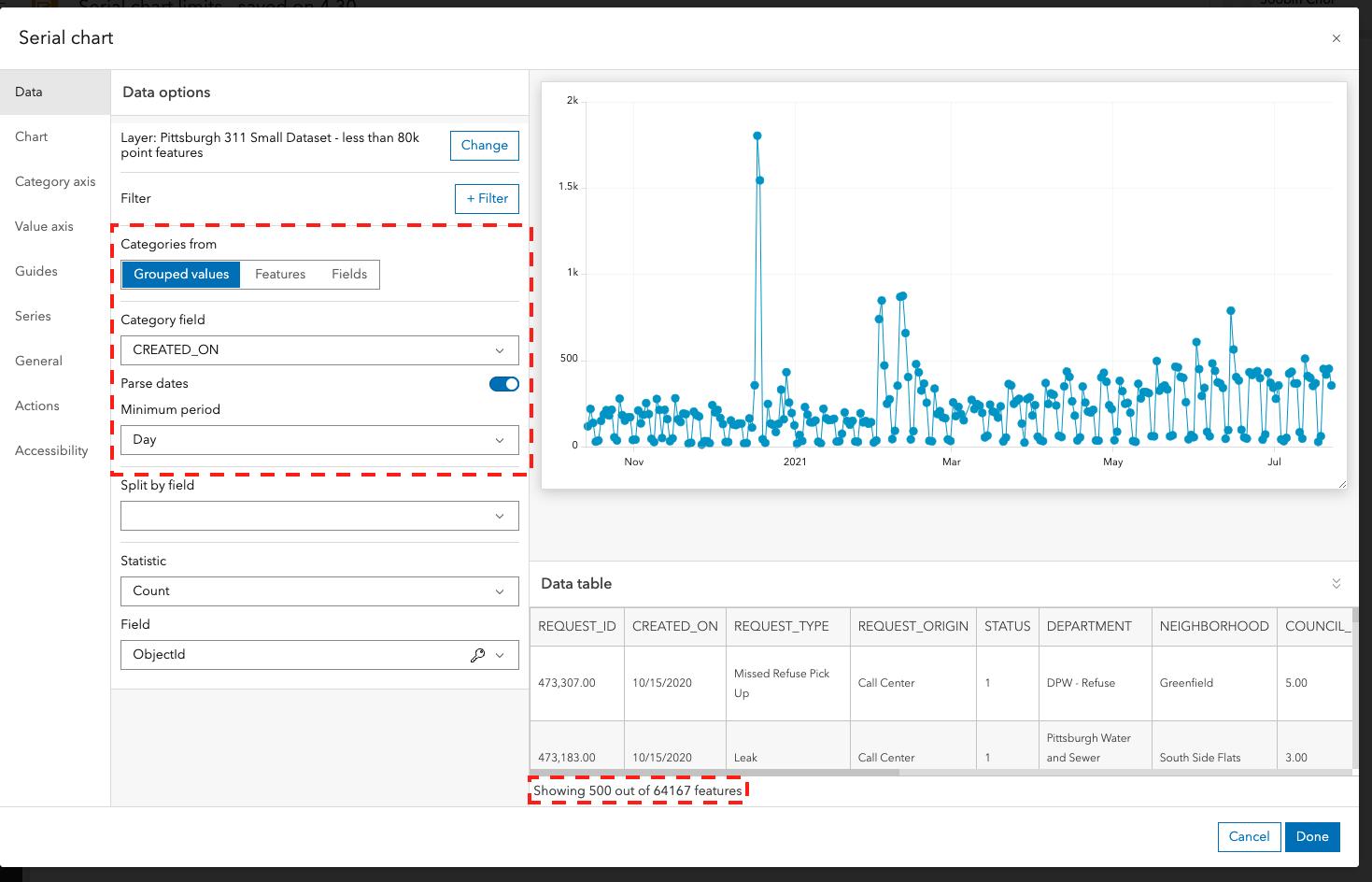Open the Series settings
This screenshot has height=882, width=1372.
tap(31, 316)
